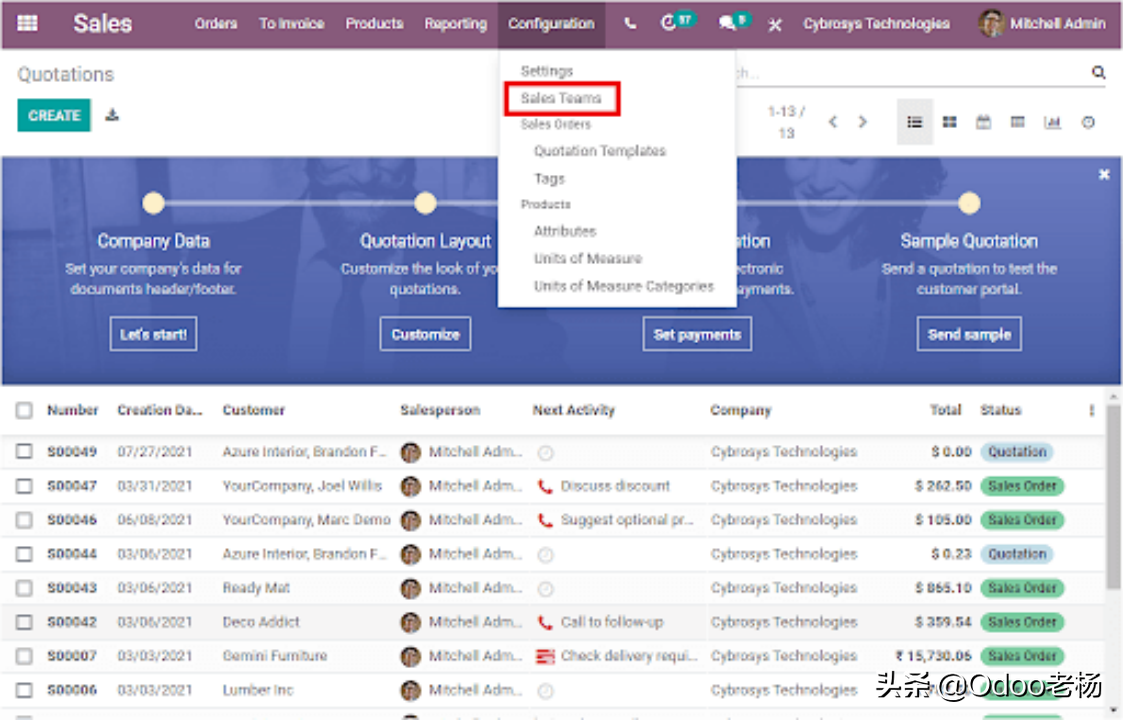Screen dimensions: 1123x720
Task: Switch to list view
Action: click(x=915, y=123)
